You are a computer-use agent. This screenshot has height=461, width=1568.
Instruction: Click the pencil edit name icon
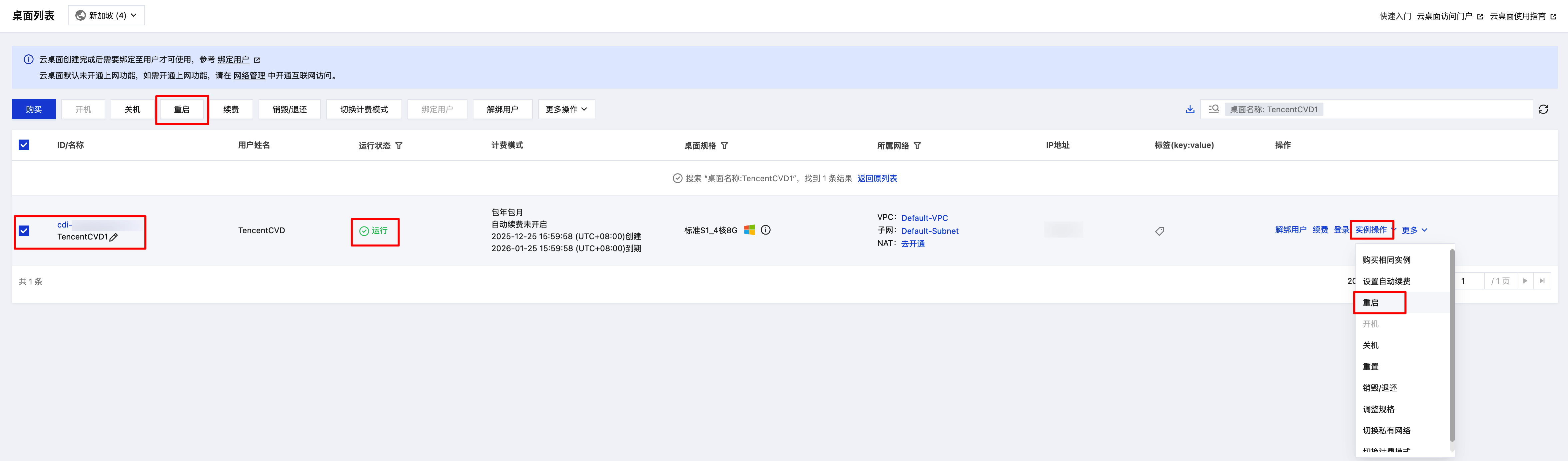point(114,237)
